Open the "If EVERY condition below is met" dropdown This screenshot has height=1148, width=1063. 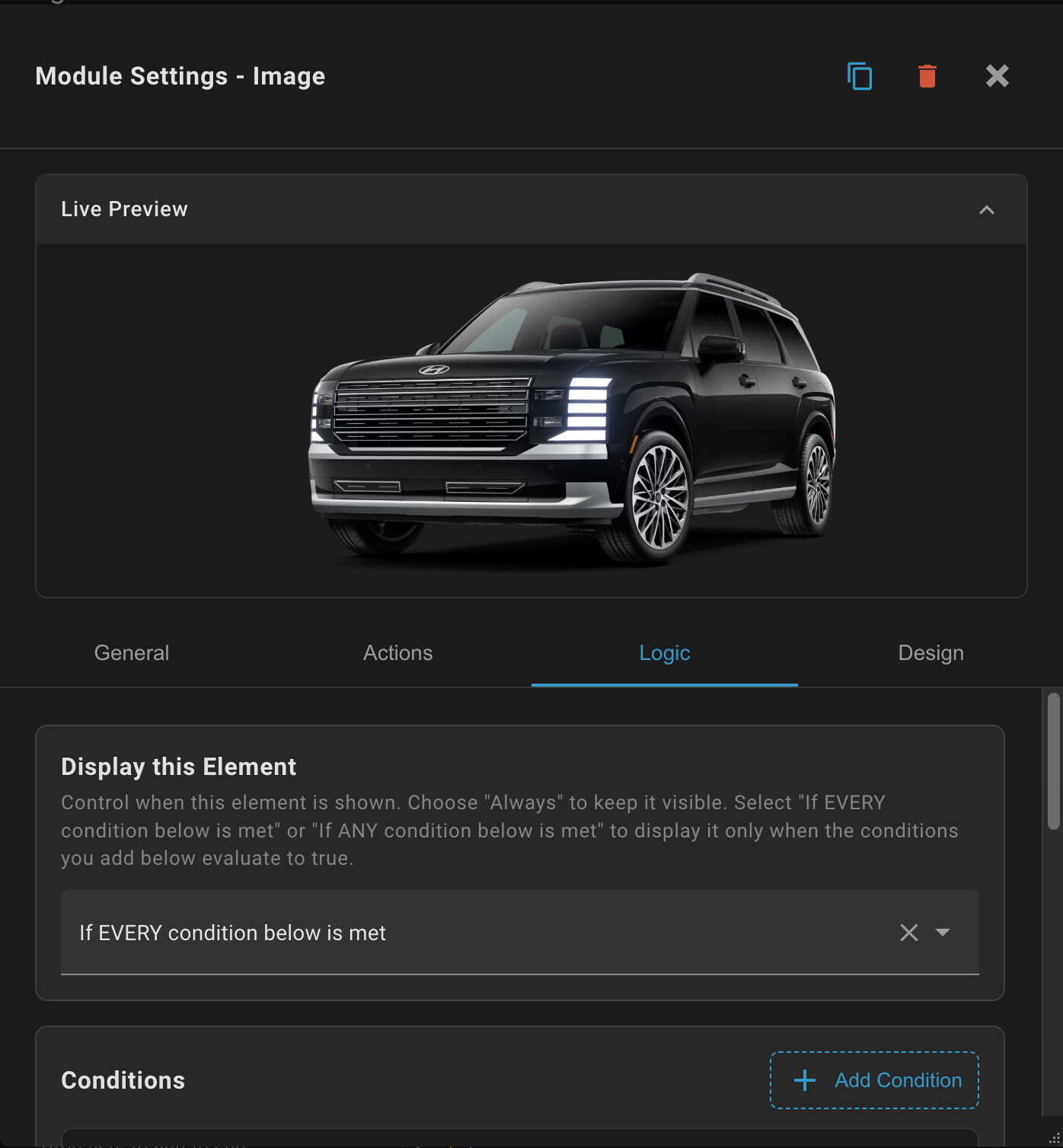click(457, 933)
